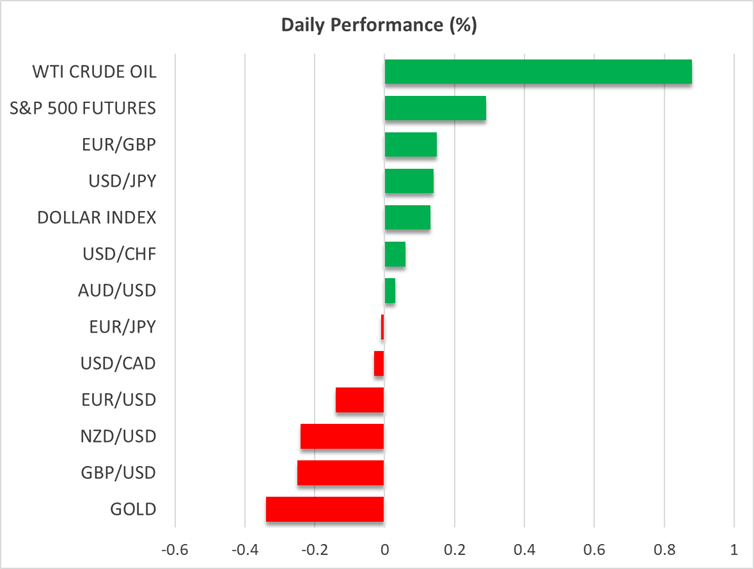Select the GOLD category label
This screenshot has height=569, width=754.
click(x=132, y=509)
